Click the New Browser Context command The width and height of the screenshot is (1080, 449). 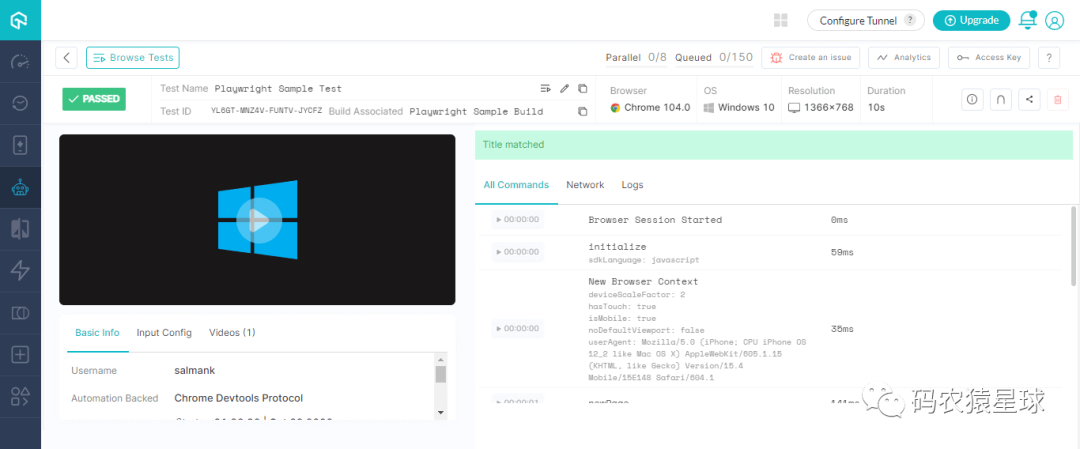643,281
